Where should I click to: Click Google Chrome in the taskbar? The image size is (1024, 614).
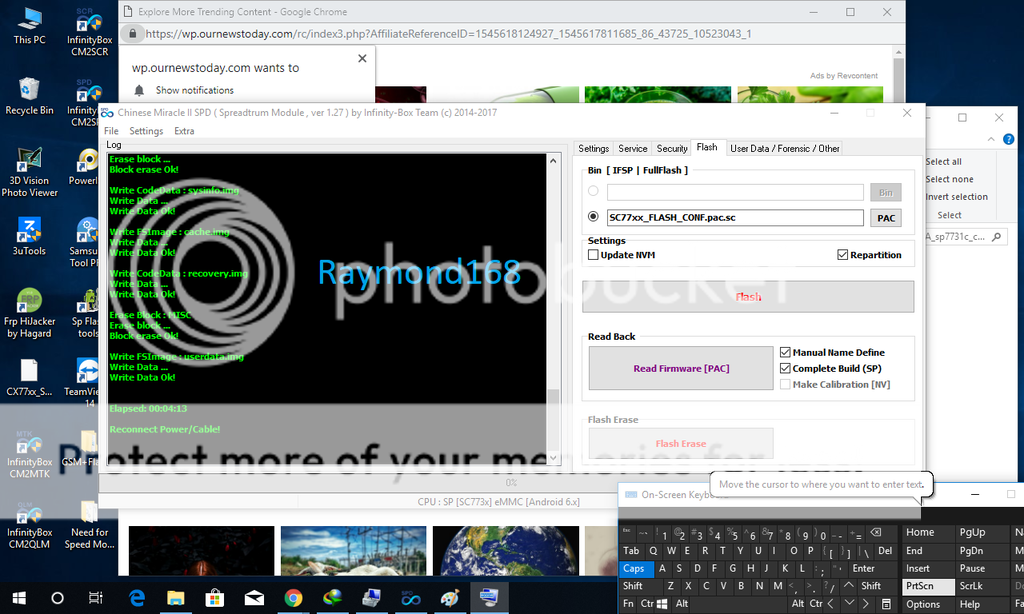click(293, 598)
